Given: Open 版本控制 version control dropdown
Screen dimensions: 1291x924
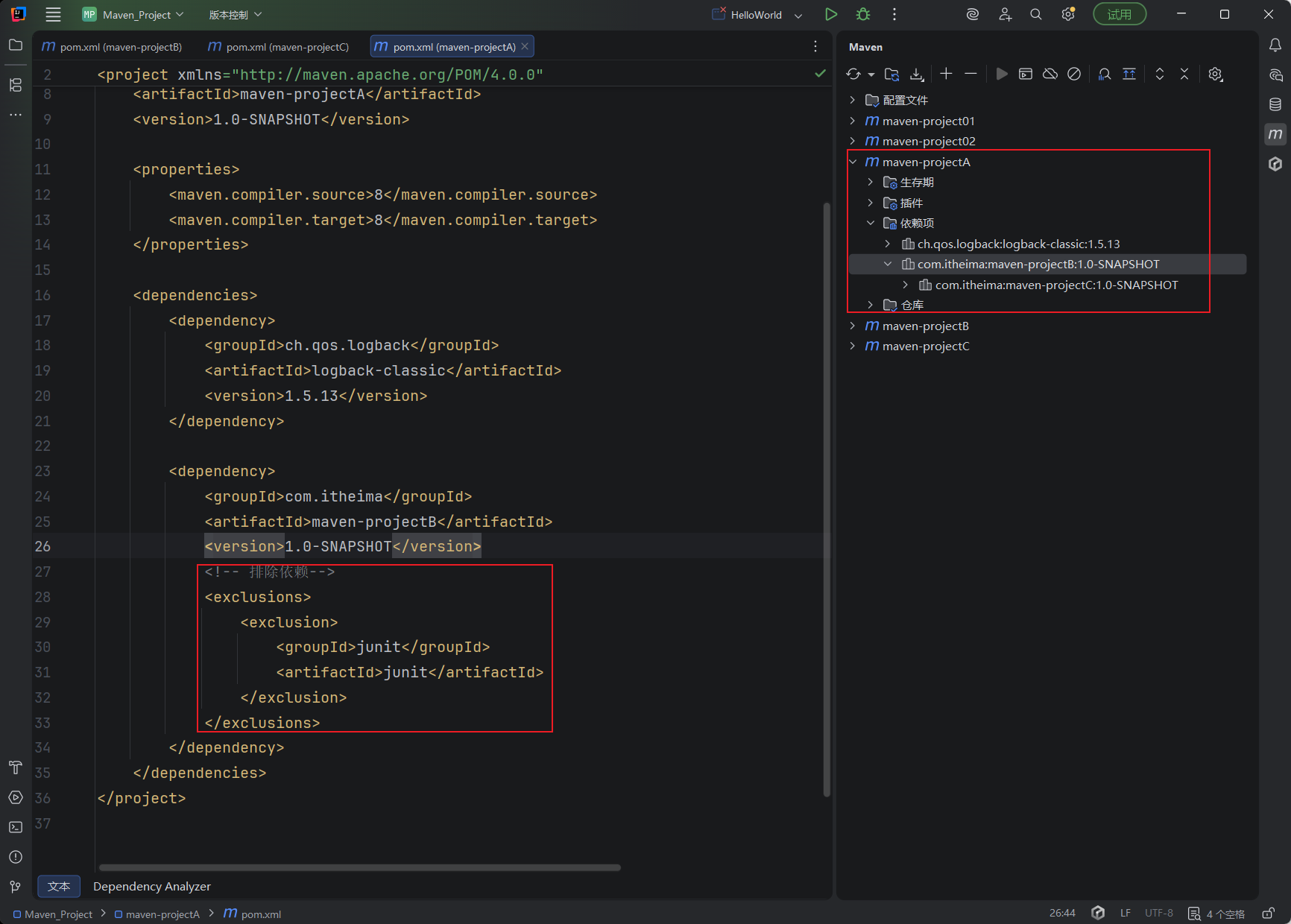Looking at the screenshot, I should pos(235,15).
